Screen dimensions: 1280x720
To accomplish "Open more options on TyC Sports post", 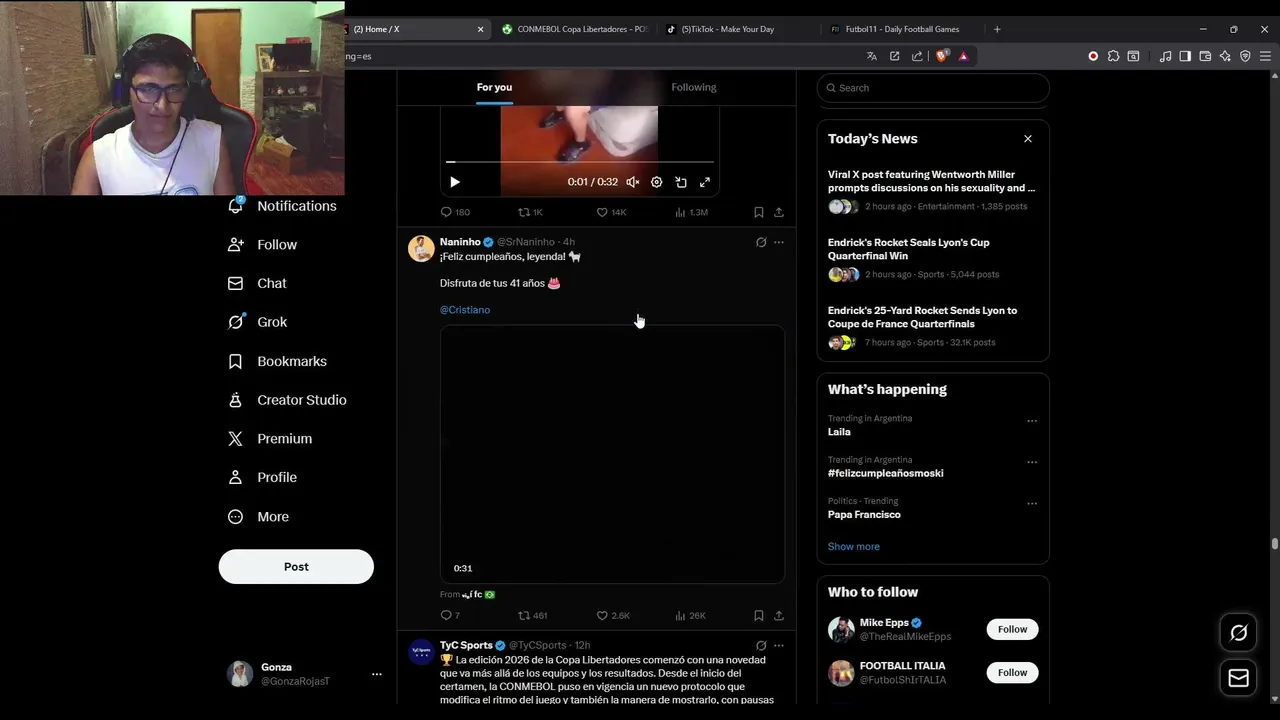I will [779, 646].
